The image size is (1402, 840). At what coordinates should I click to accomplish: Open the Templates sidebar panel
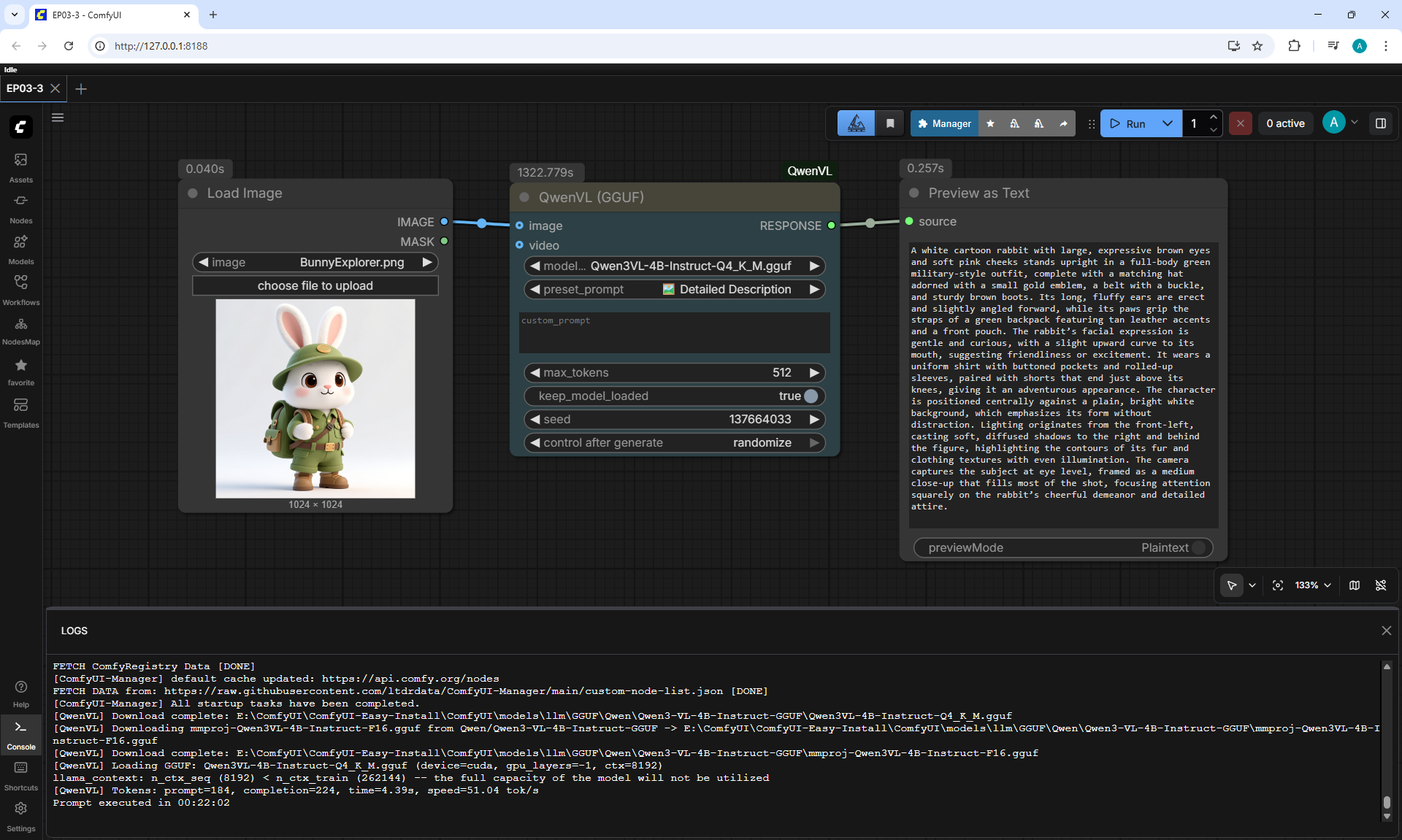20,413
